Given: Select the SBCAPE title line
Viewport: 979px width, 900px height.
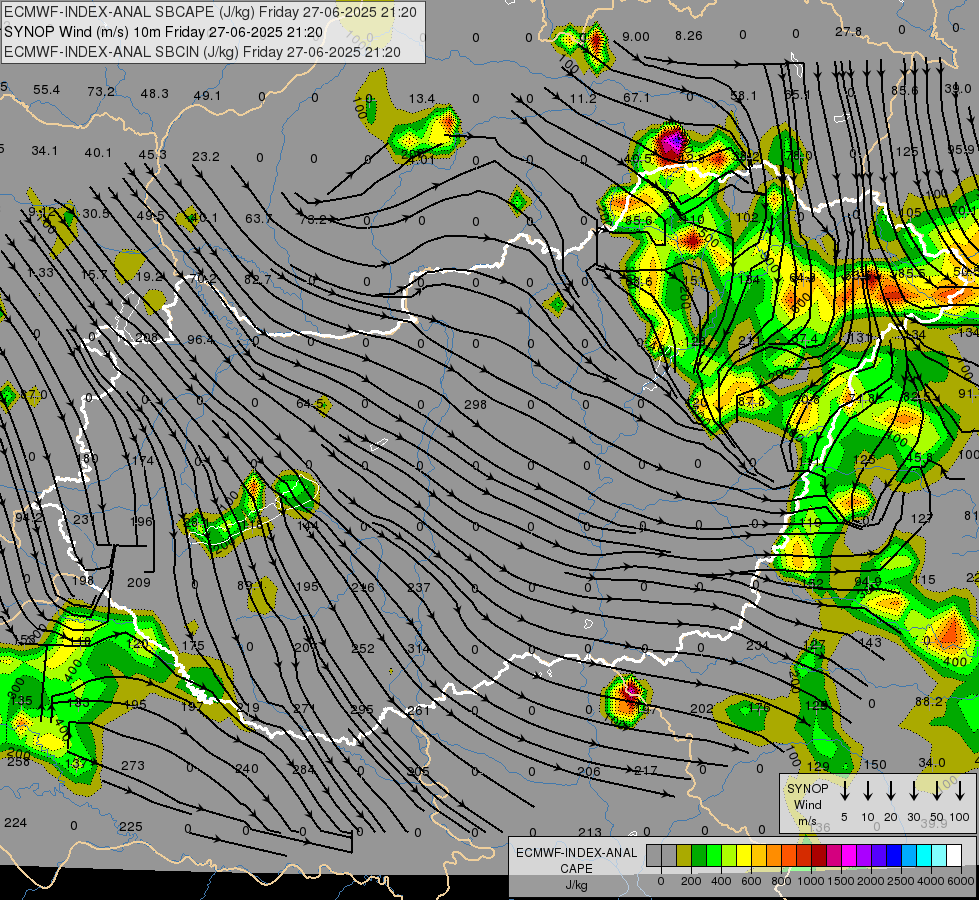Looking at the screenshot, I should point(210,12).
